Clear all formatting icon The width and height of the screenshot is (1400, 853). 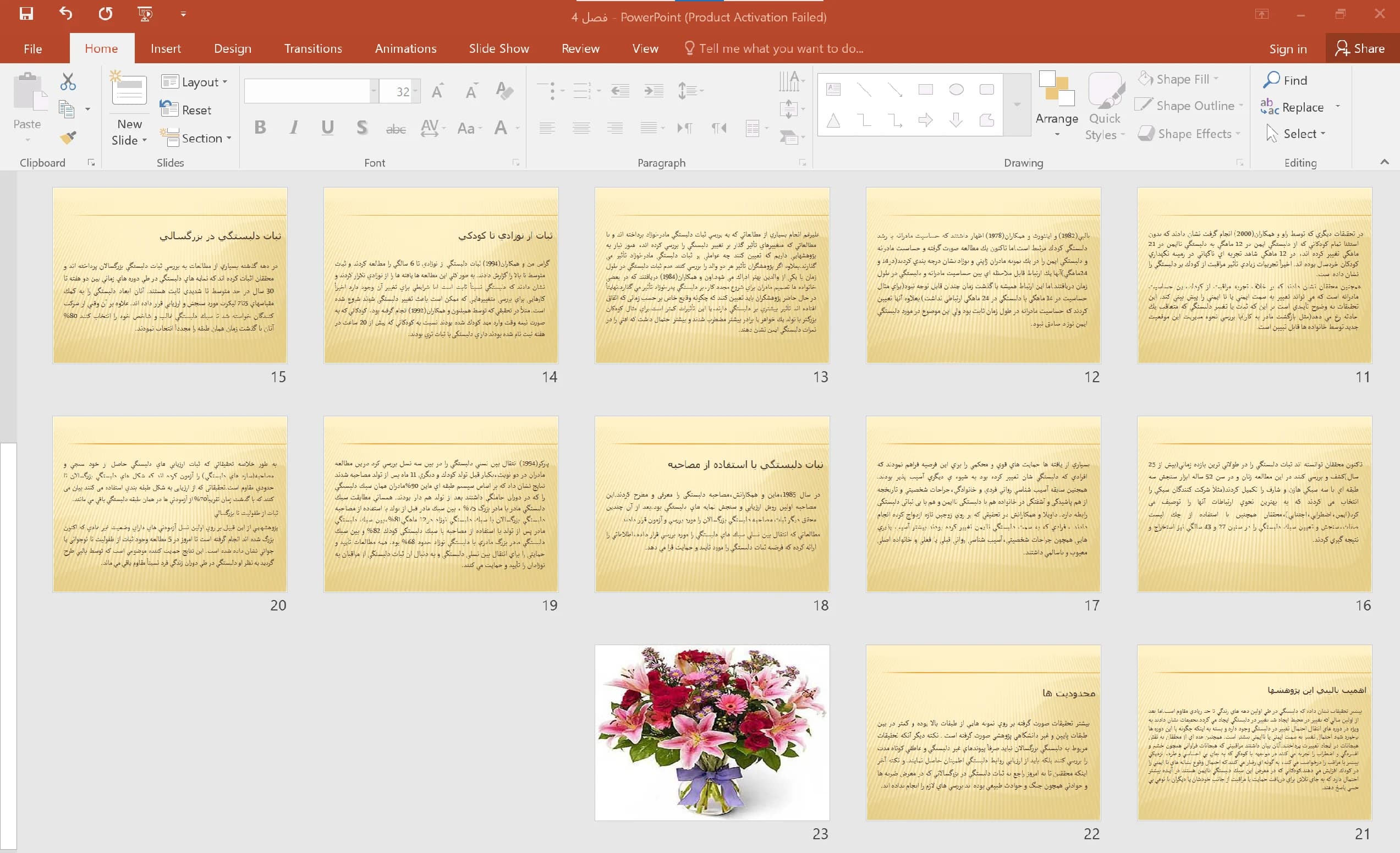(x=504, y=91)
